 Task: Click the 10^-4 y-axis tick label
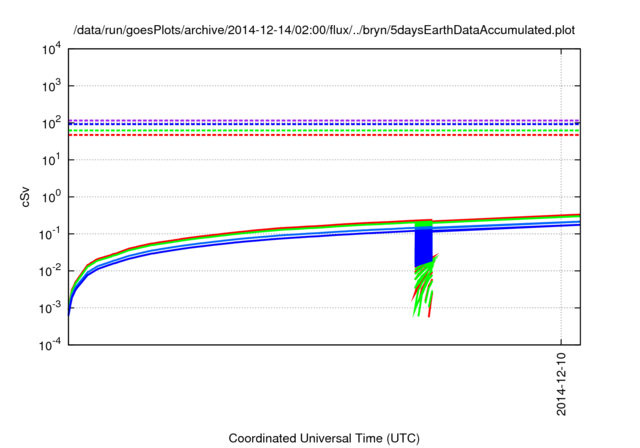point(51,345)
